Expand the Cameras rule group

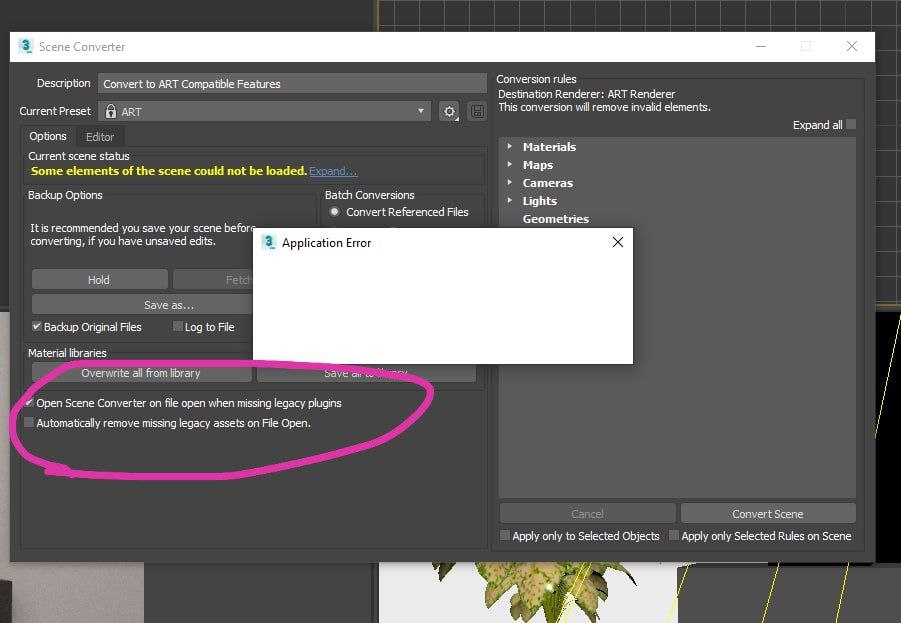point(510,182)
